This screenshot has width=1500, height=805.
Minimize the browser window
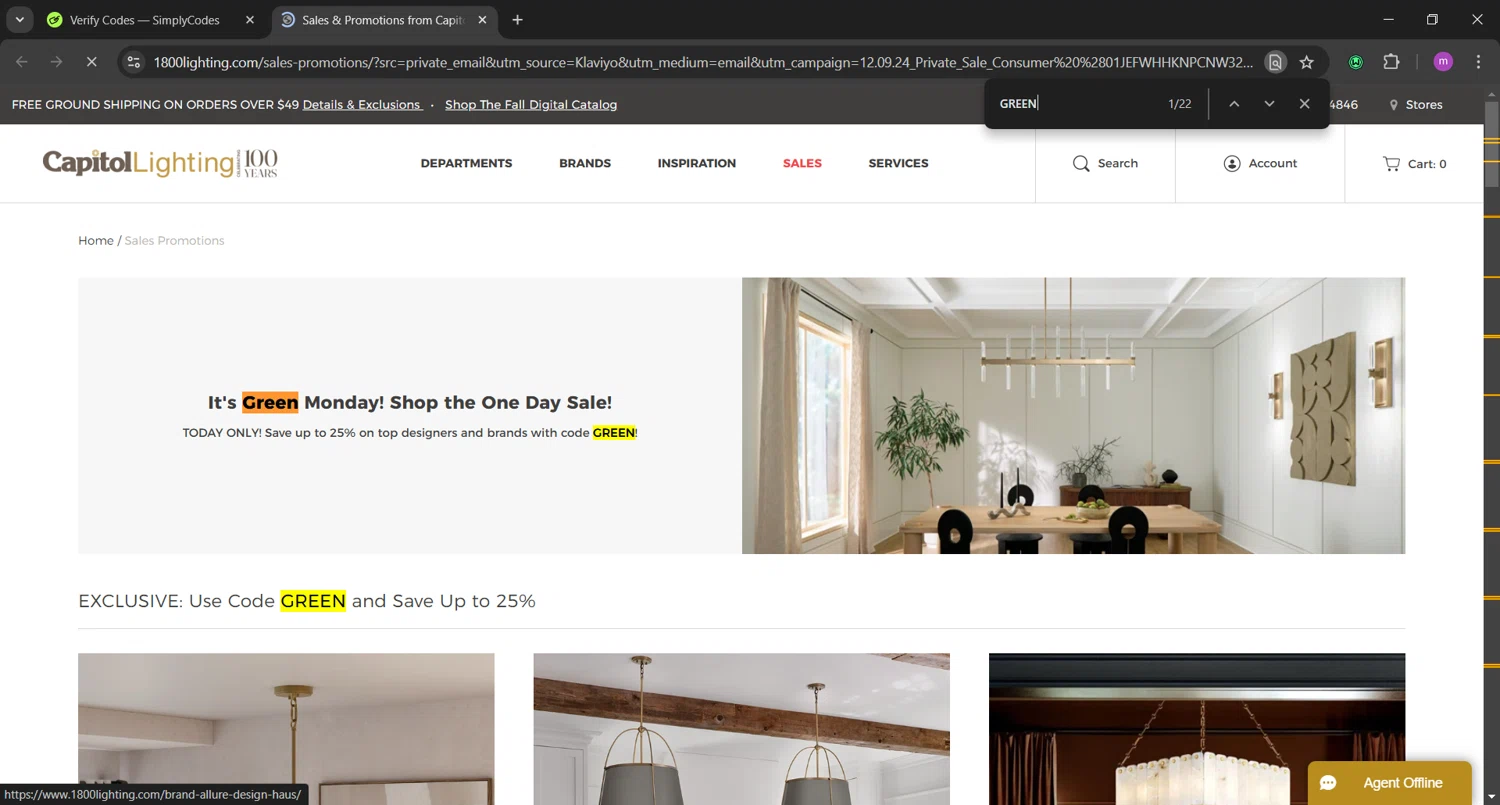1388,20
